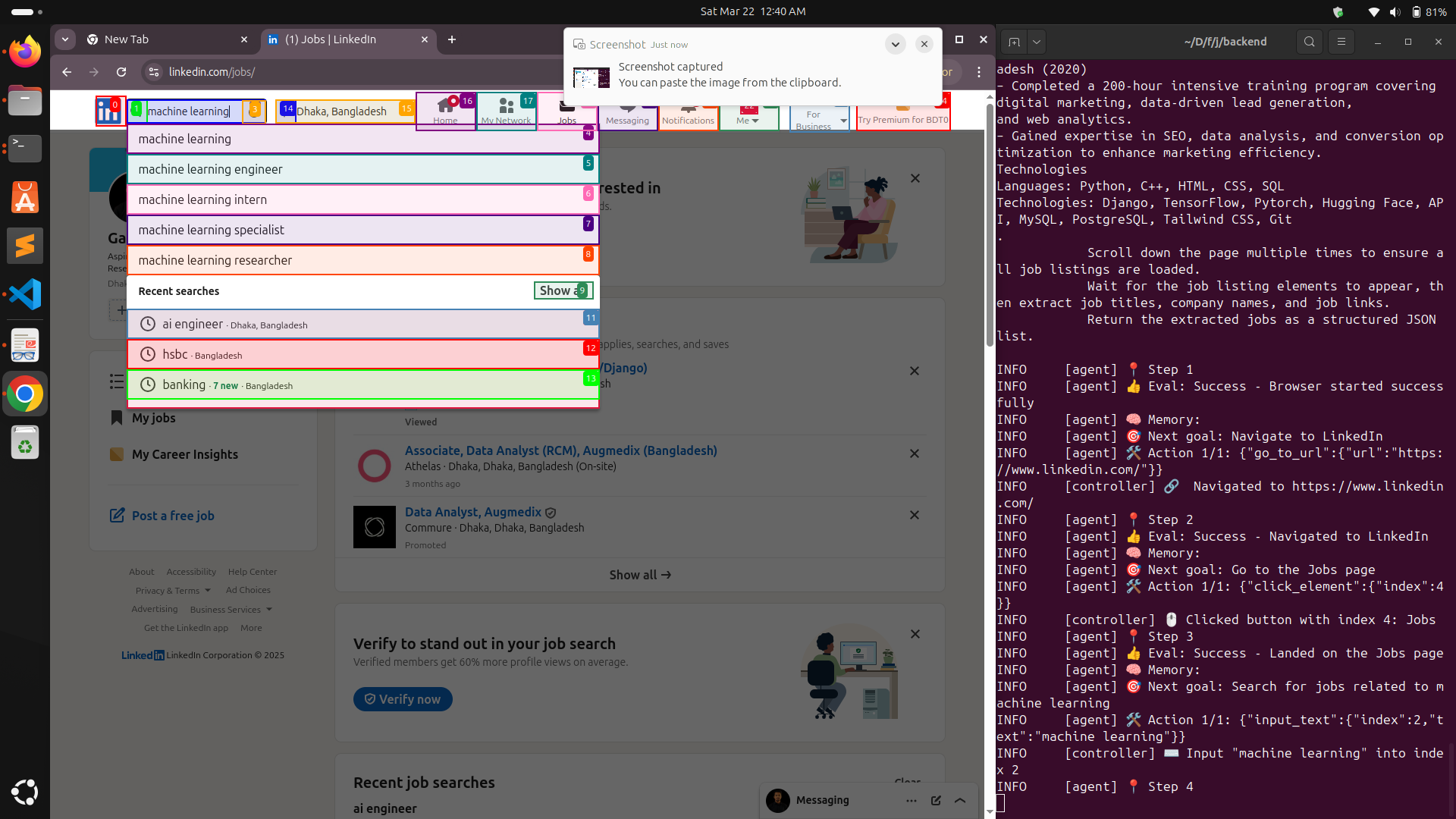1456x819 pixels.
Task: Open Ad Choices footer link
Action: [248, 590]
